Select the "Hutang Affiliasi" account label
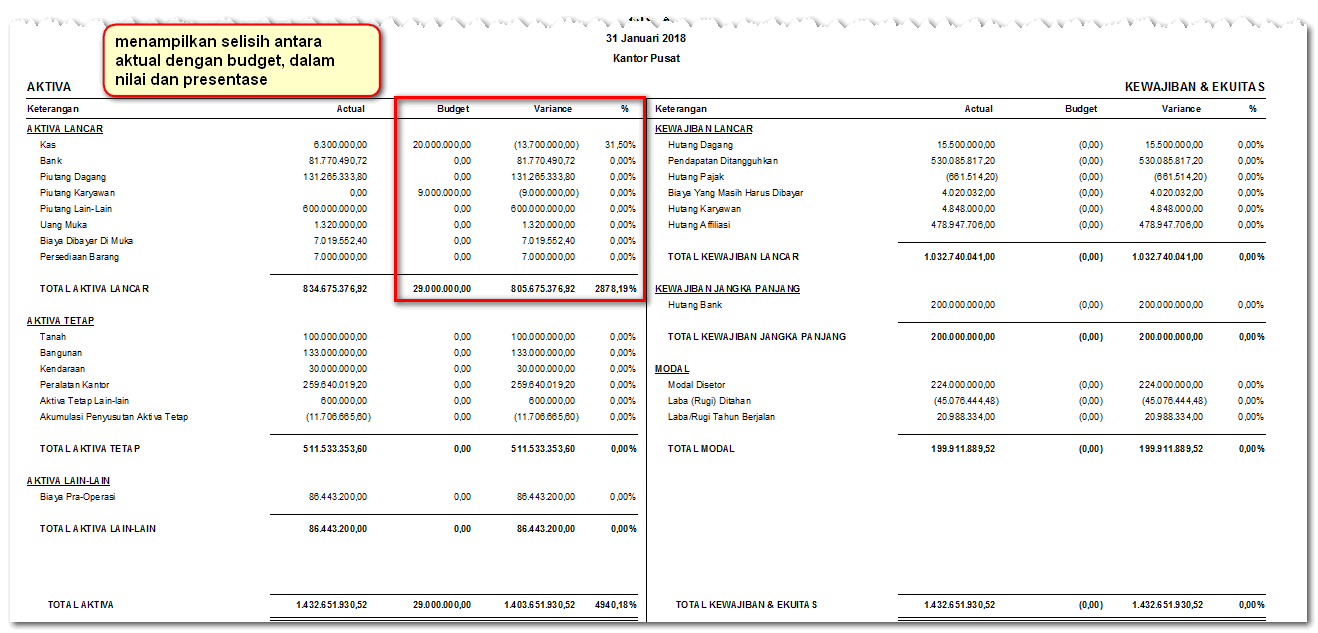The width and height of the screenshot is (1318, 633). [x=701, y=225]
